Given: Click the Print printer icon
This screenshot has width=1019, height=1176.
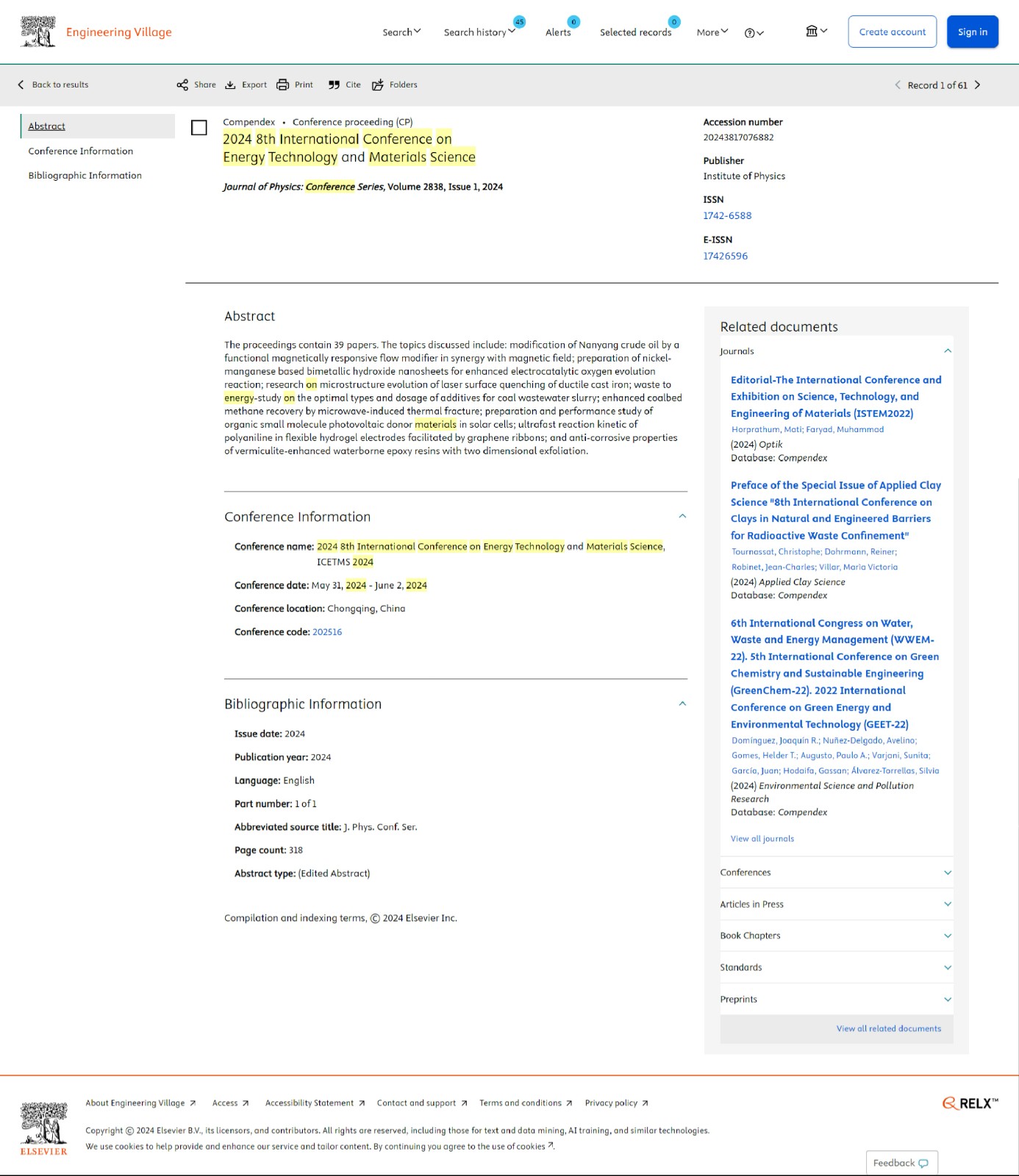Looking at the screenshot, I should [x=282, y=85].
